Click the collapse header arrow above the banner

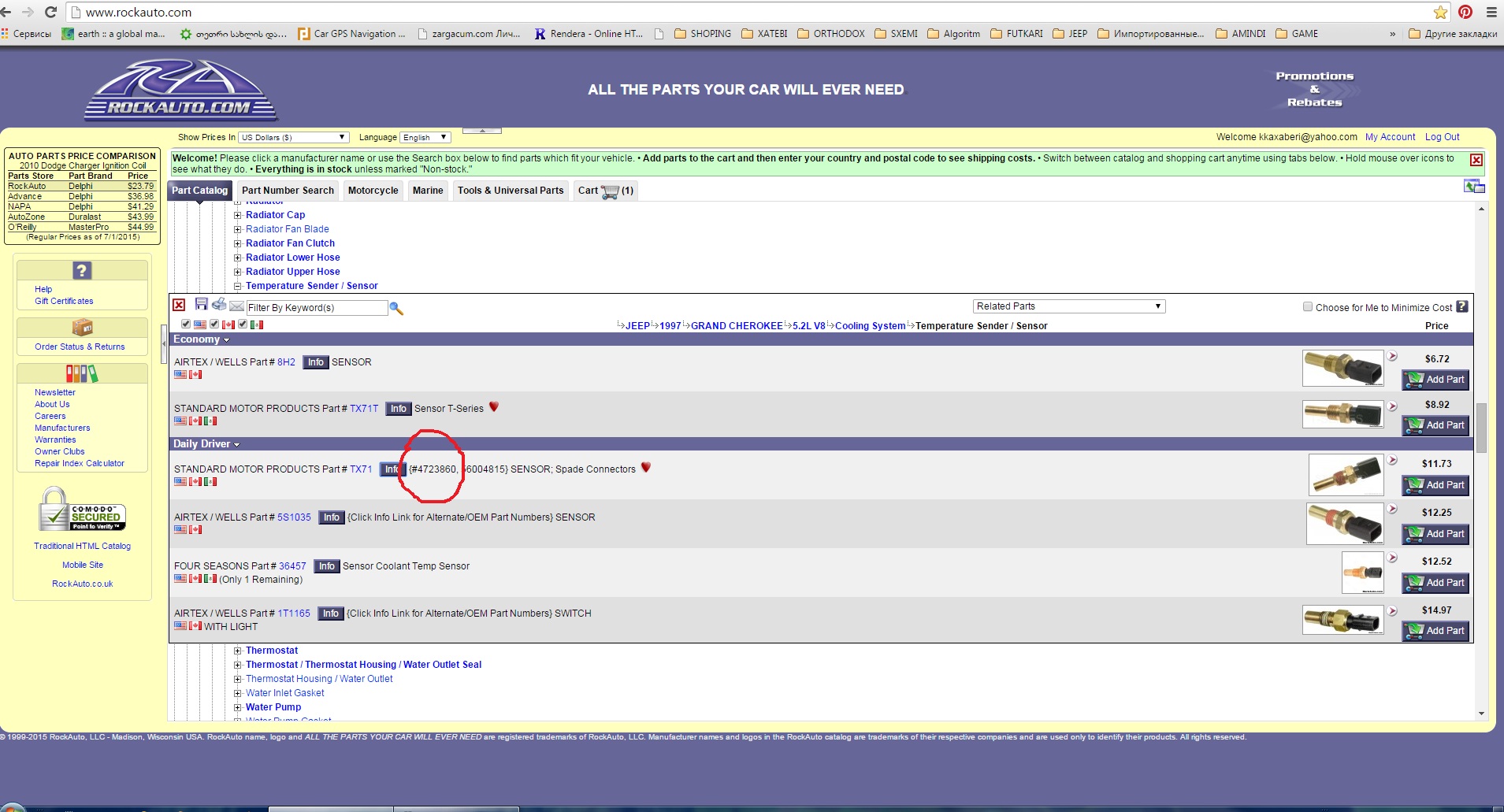tap(481, 130)
